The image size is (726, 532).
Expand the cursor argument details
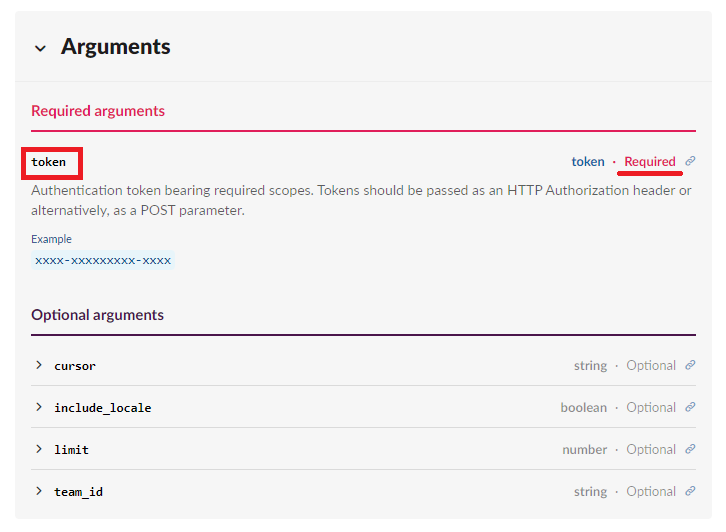coord(39,366)
